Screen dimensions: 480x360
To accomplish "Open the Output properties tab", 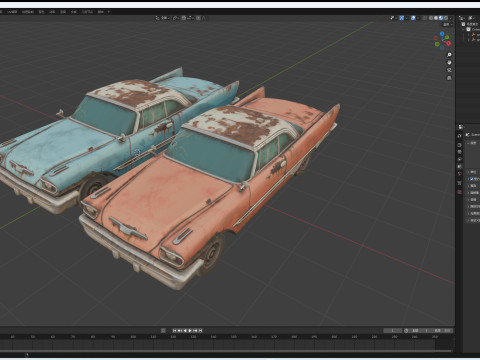I will point(459,152).
